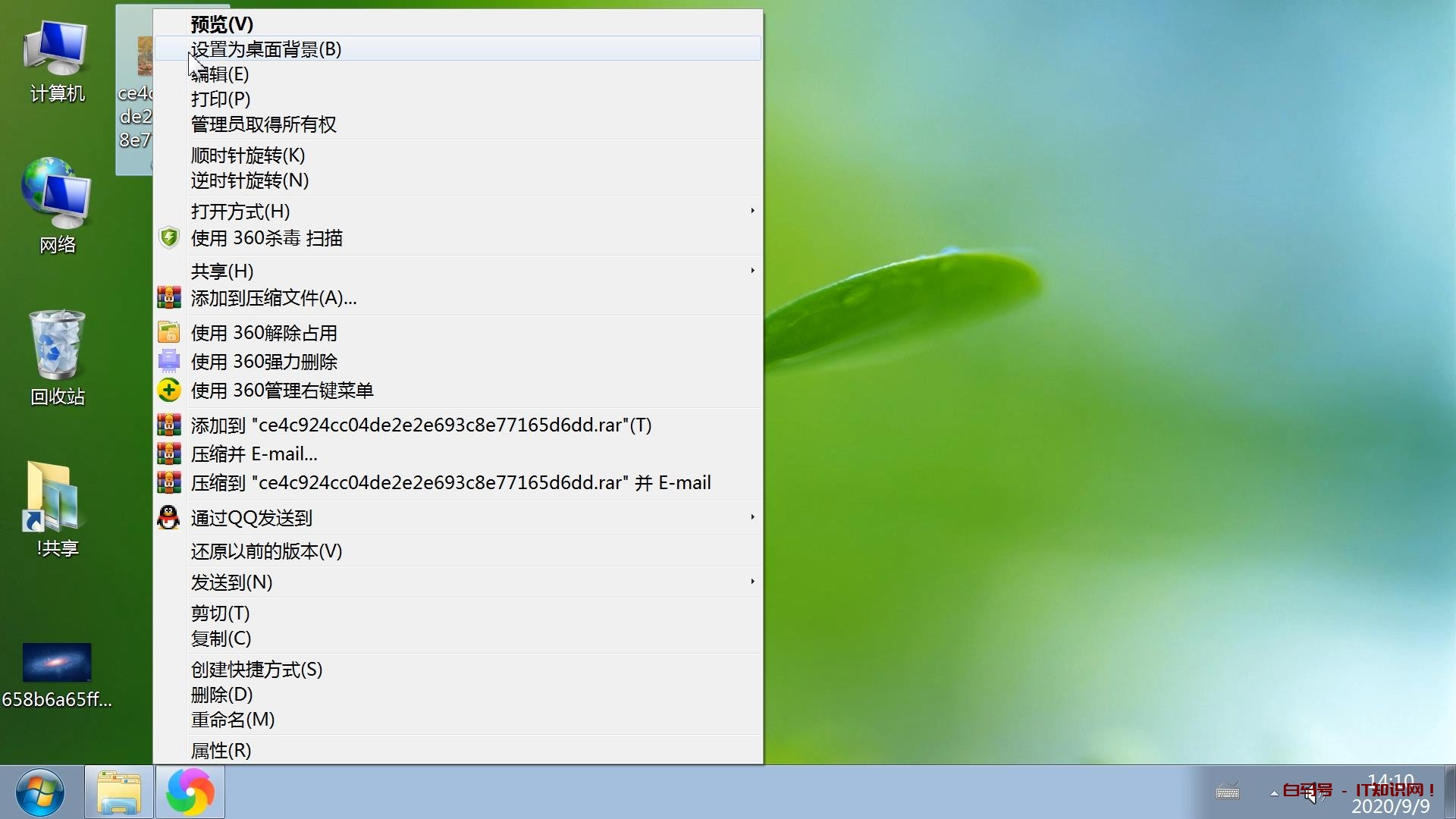Viewport: 1456px width, 819px height.
Task: Click the 360 antivirus scan shield icon
Action: point(168,238)
